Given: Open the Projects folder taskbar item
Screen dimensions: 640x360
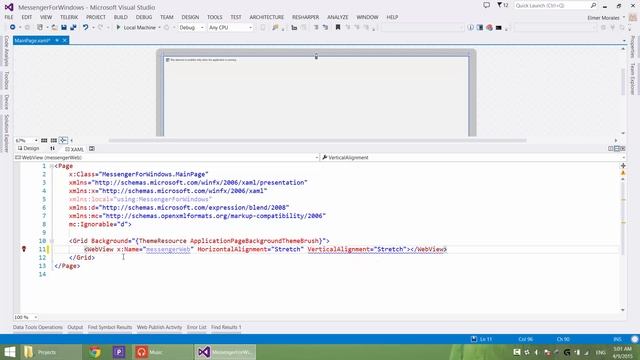Looking at the screenshot, I should (x=51, y=352).
